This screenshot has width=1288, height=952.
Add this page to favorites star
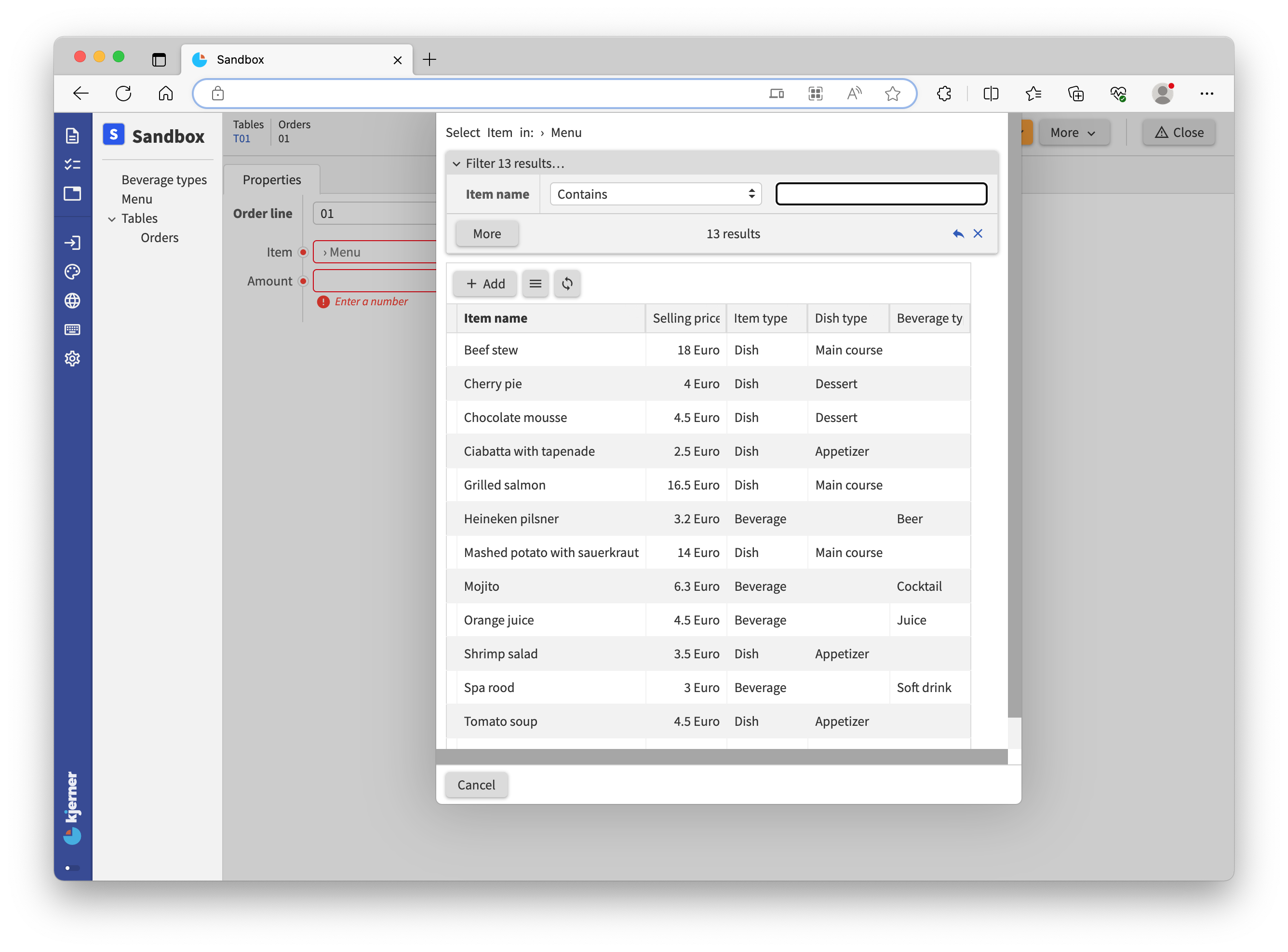coord(892,94)
